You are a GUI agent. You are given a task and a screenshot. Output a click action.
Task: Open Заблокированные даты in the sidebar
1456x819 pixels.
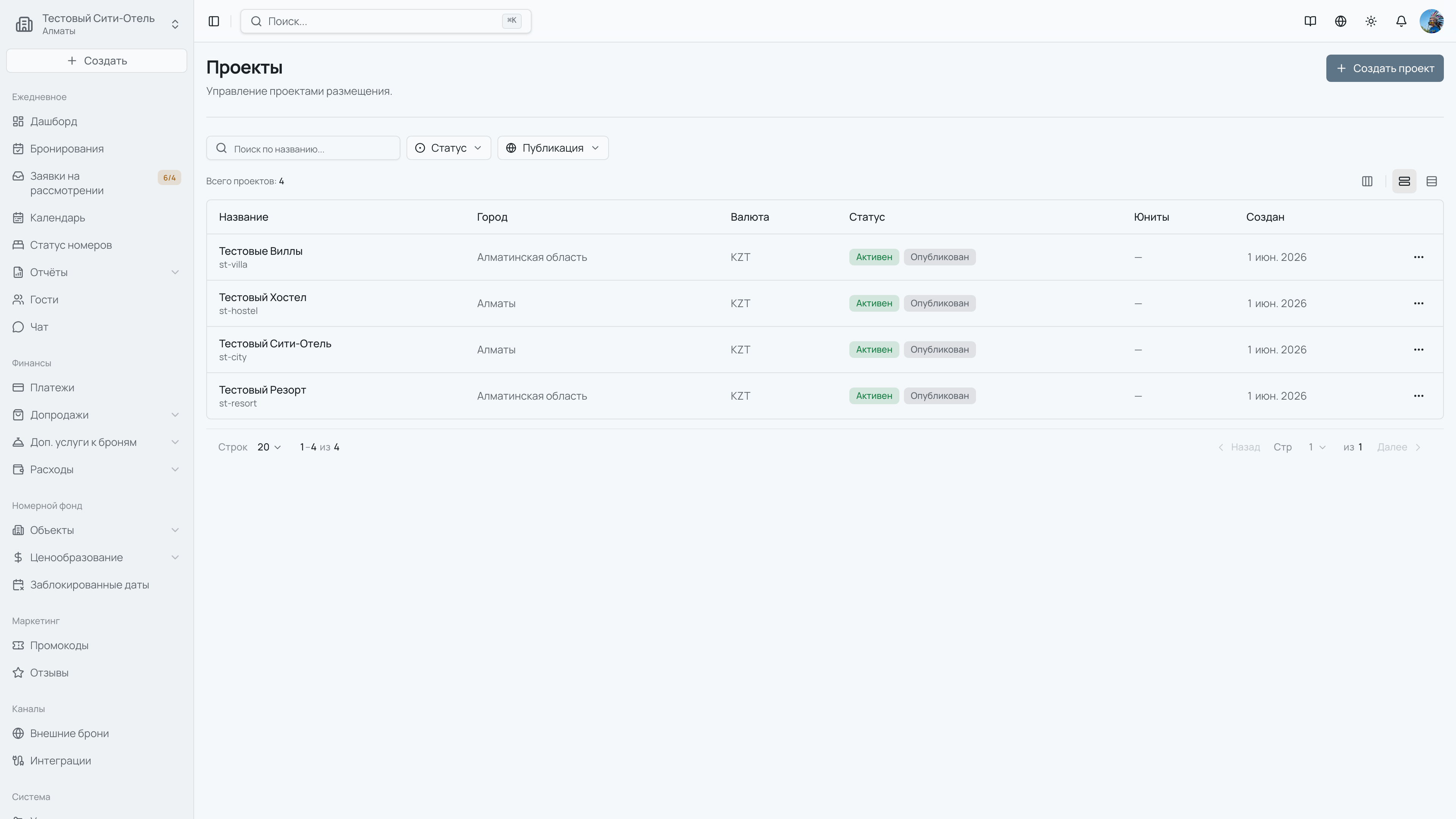(x=97, y=585)
